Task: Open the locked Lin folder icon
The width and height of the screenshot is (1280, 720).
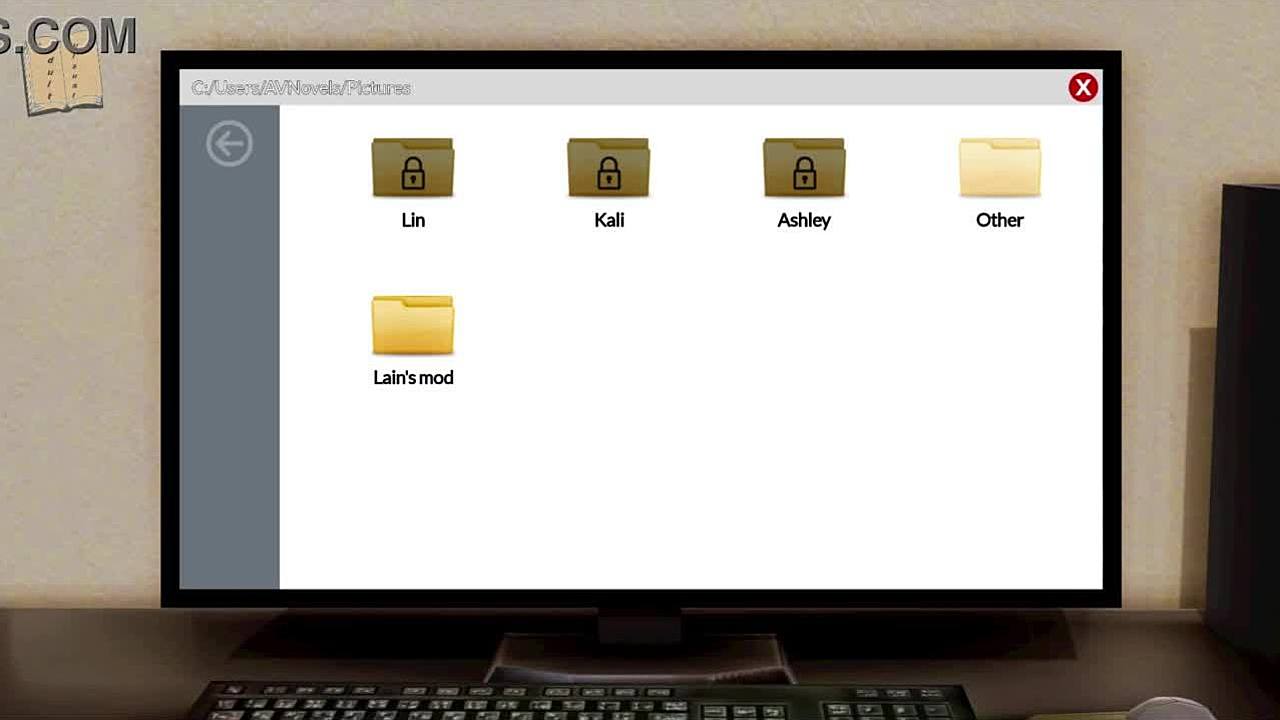Action: point(413,167)
